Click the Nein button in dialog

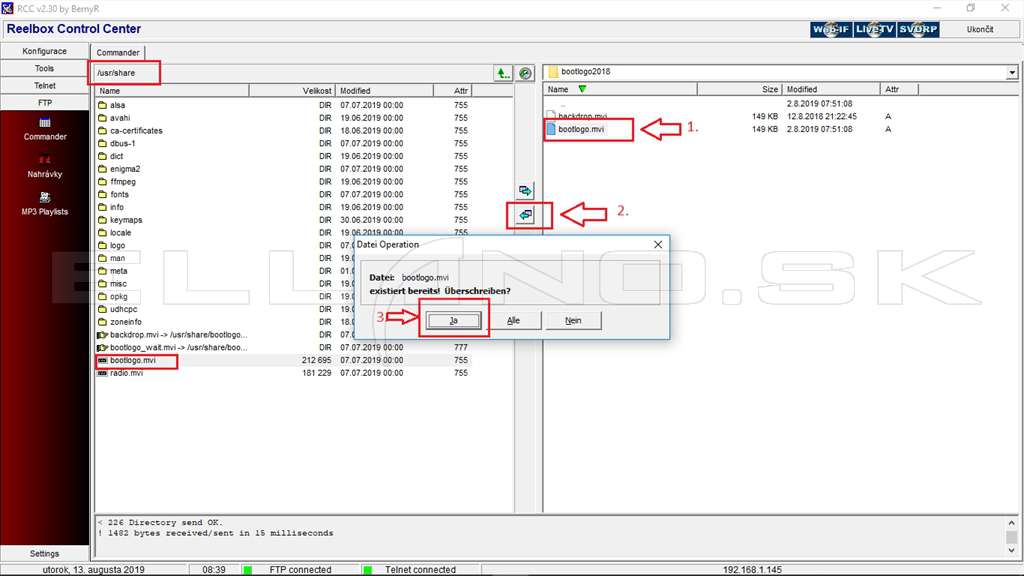[573, 321]
